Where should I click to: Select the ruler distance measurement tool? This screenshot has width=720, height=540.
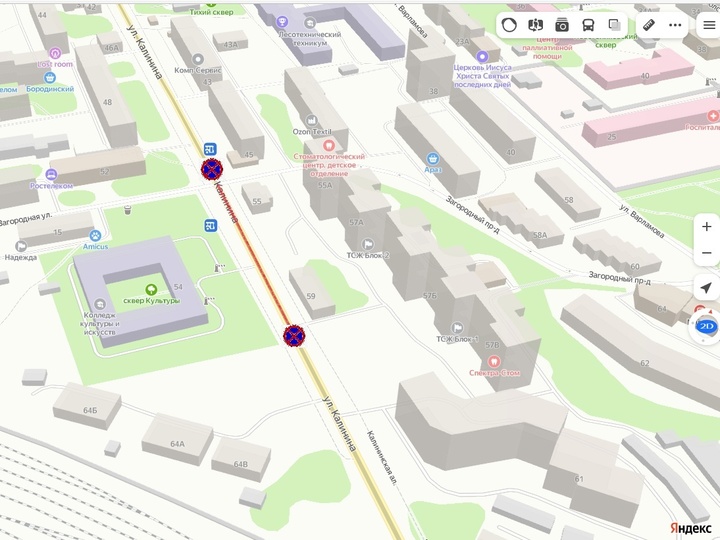pos(649,25)
